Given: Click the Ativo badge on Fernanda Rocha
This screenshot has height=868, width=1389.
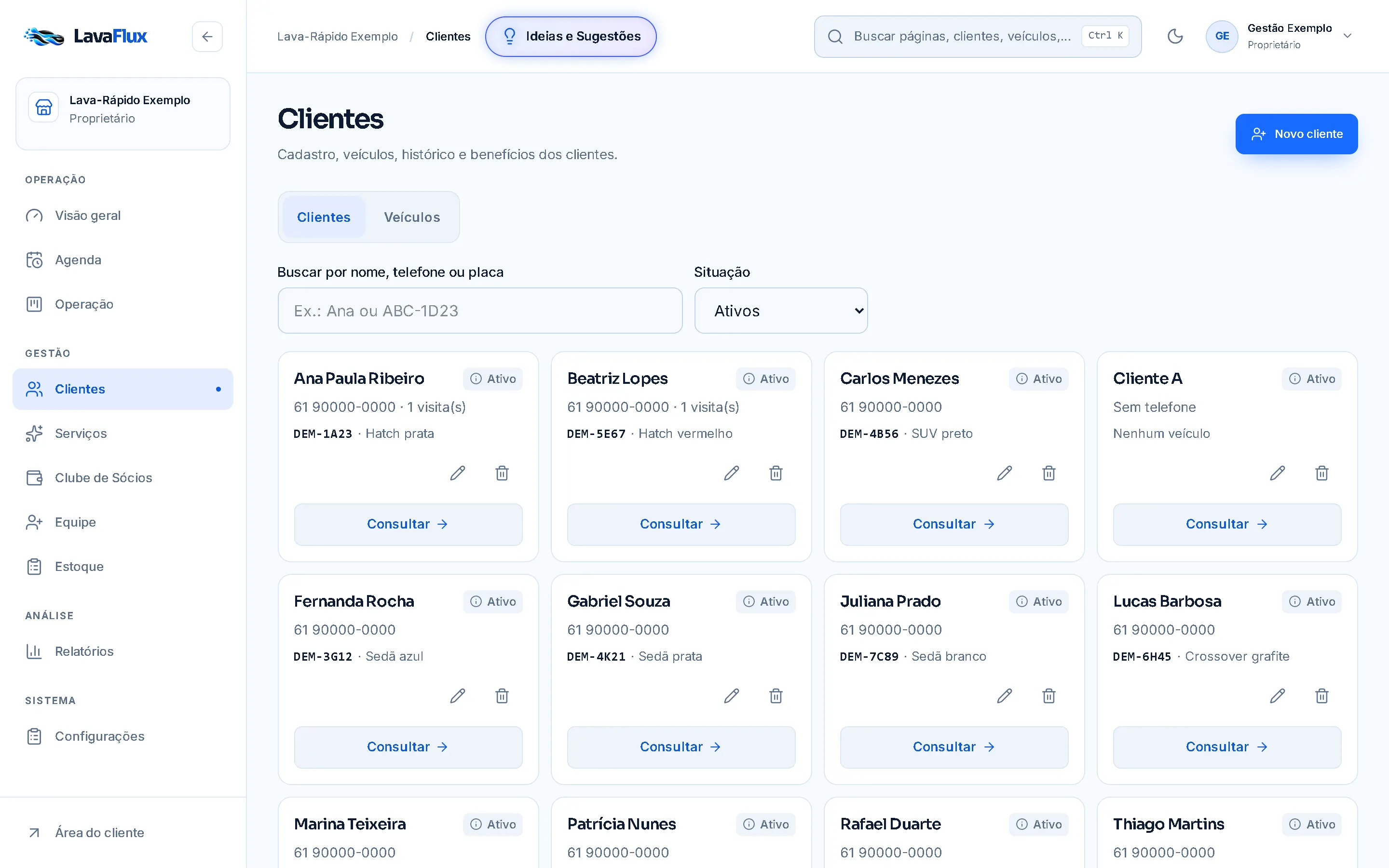Looking at the screenshot, I should click(x=492, y=601).
